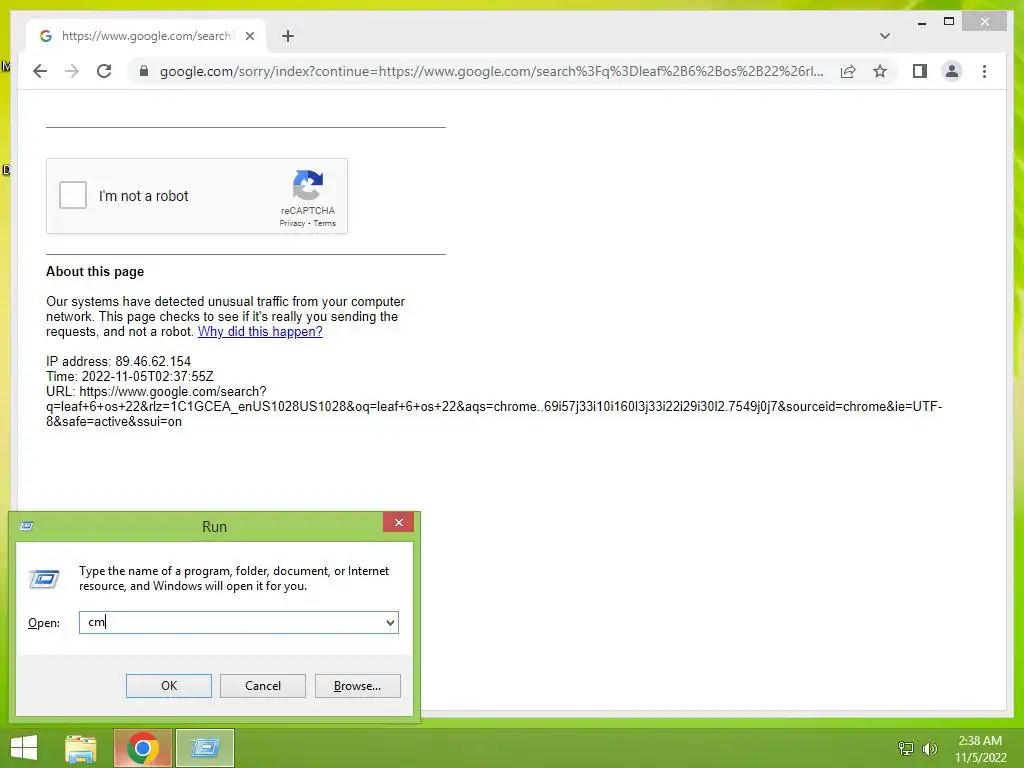Close the Run dialog

tap(398, 522)
